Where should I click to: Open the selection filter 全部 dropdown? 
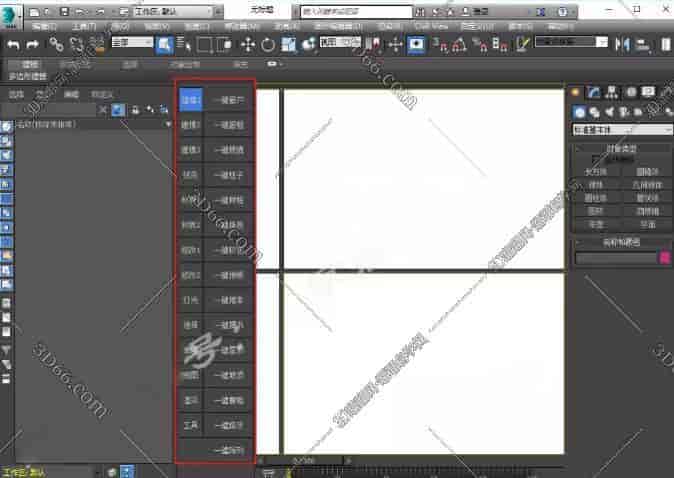(x=132, y=44)
